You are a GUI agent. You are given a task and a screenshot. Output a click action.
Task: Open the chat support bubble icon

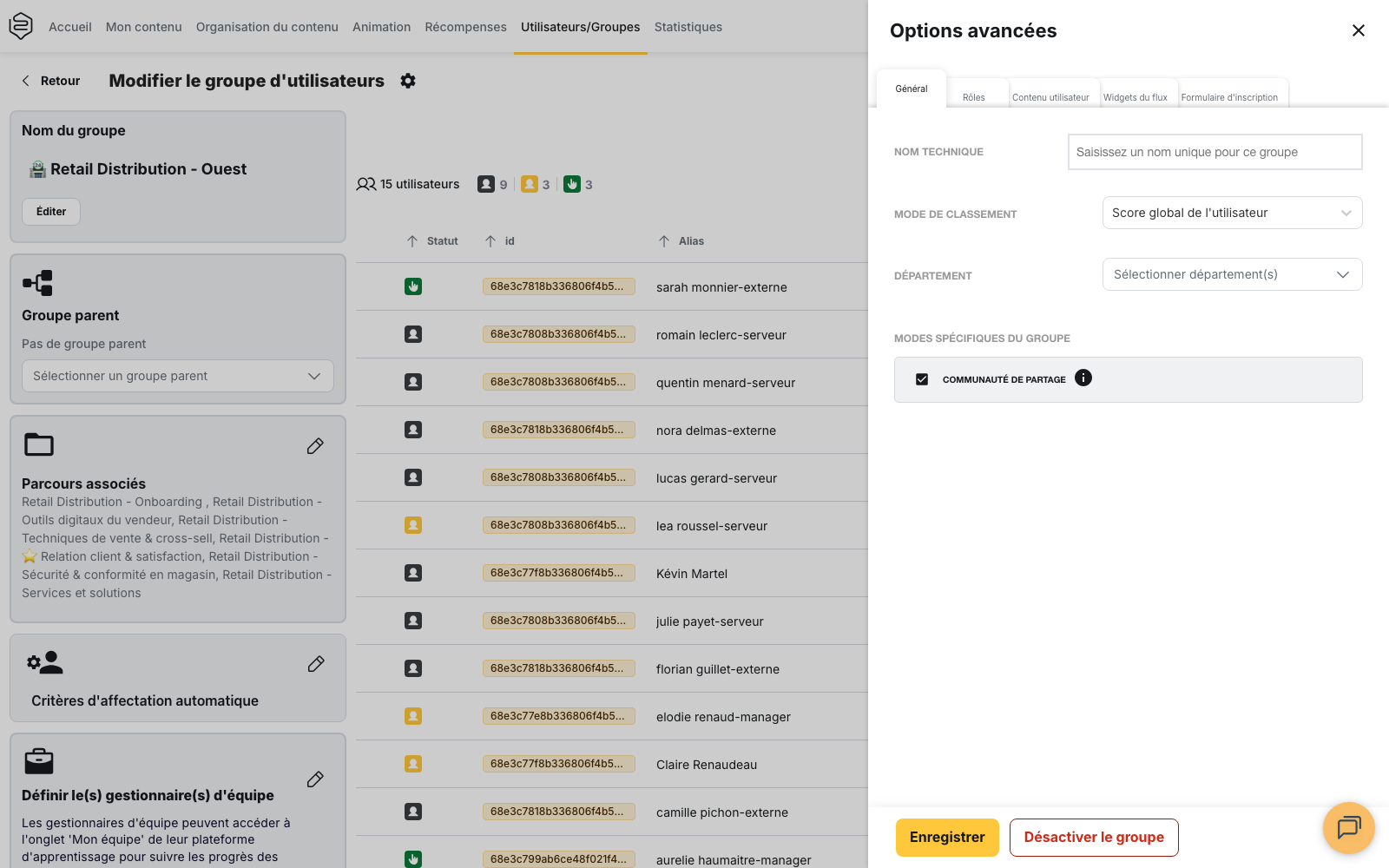pos(1349,828)
